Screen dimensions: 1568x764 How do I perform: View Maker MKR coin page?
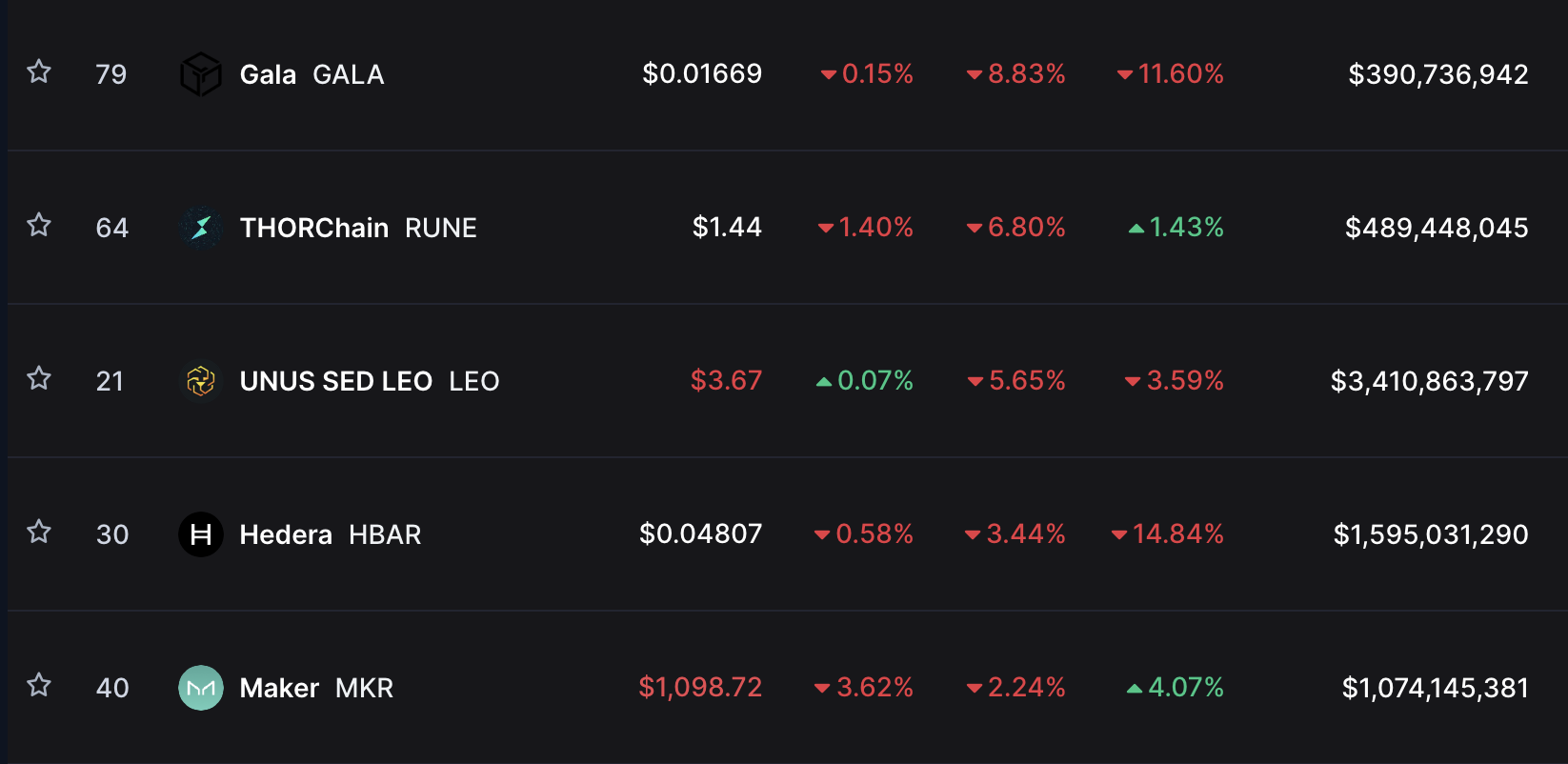(316, 688)
